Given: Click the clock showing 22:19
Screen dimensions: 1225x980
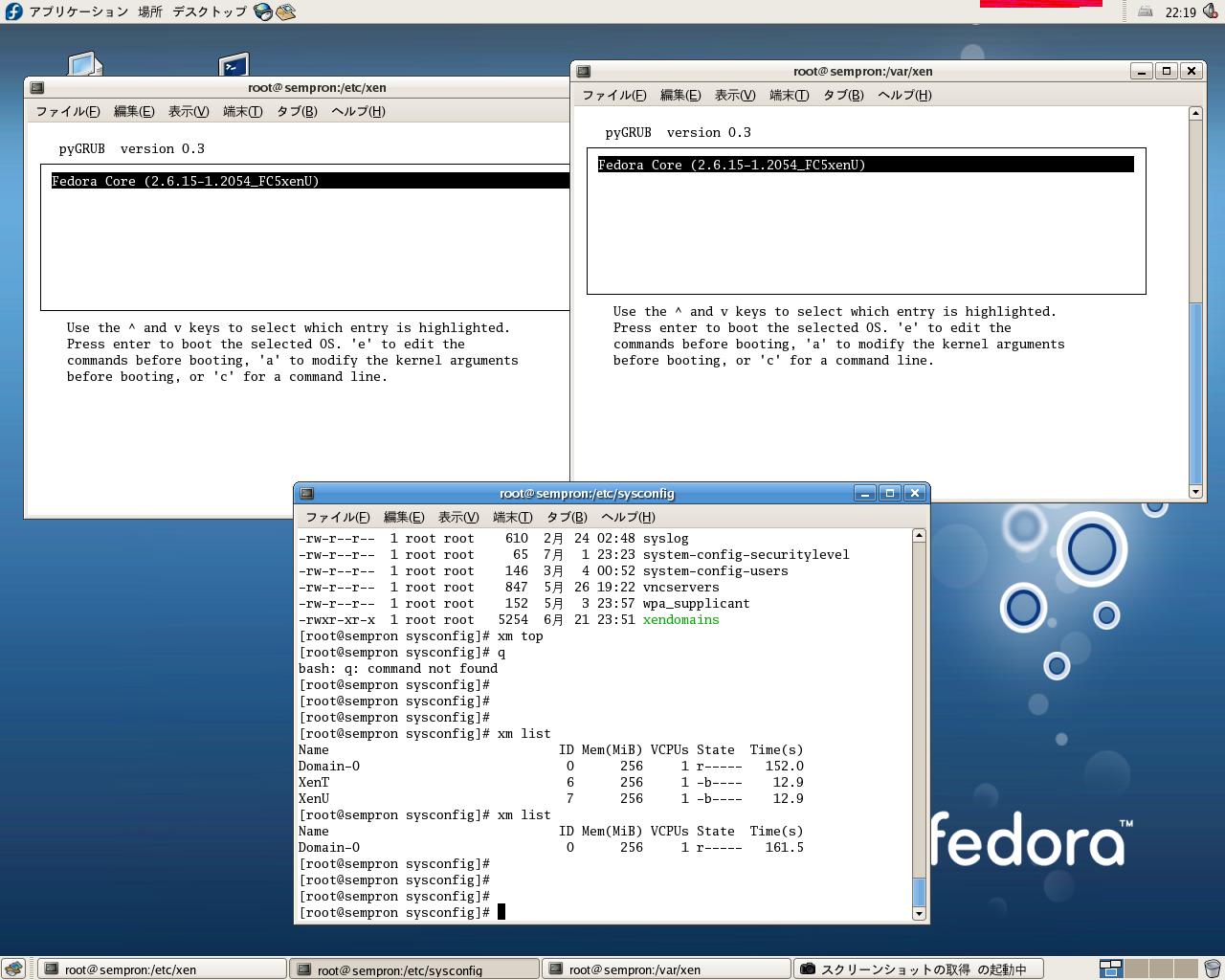Looking at the screenshot, I should pyautogui.click(x=1181, y=12).
